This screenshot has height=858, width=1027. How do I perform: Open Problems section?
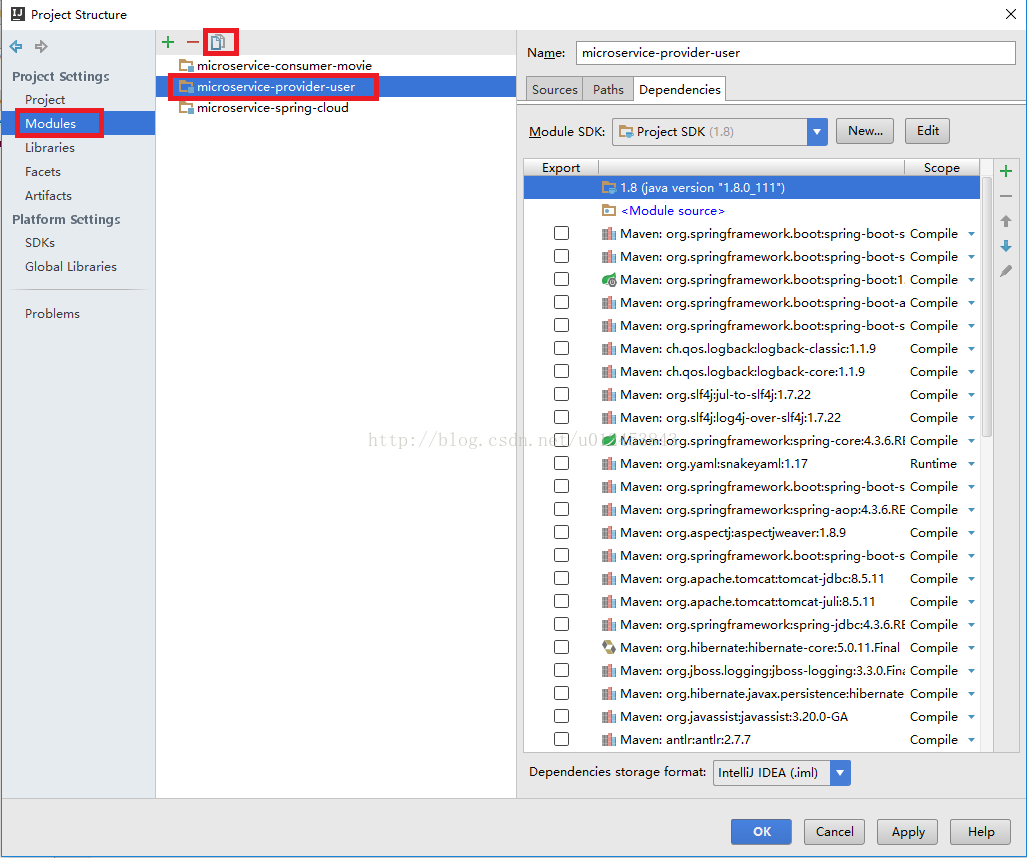tap(52, 314)
